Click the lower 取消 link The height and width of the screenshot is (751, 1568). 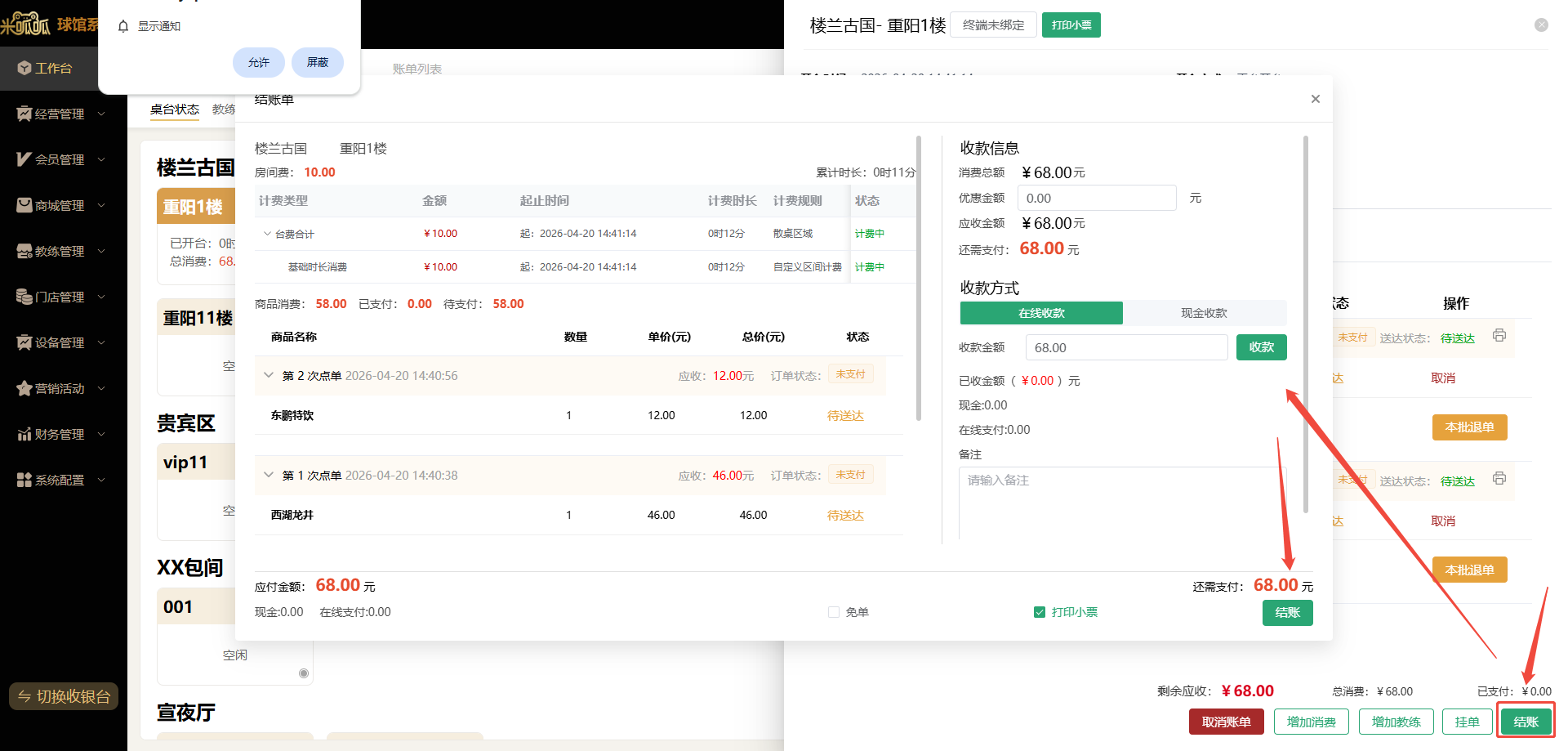pyautogui.click(x=1443, y=521)
